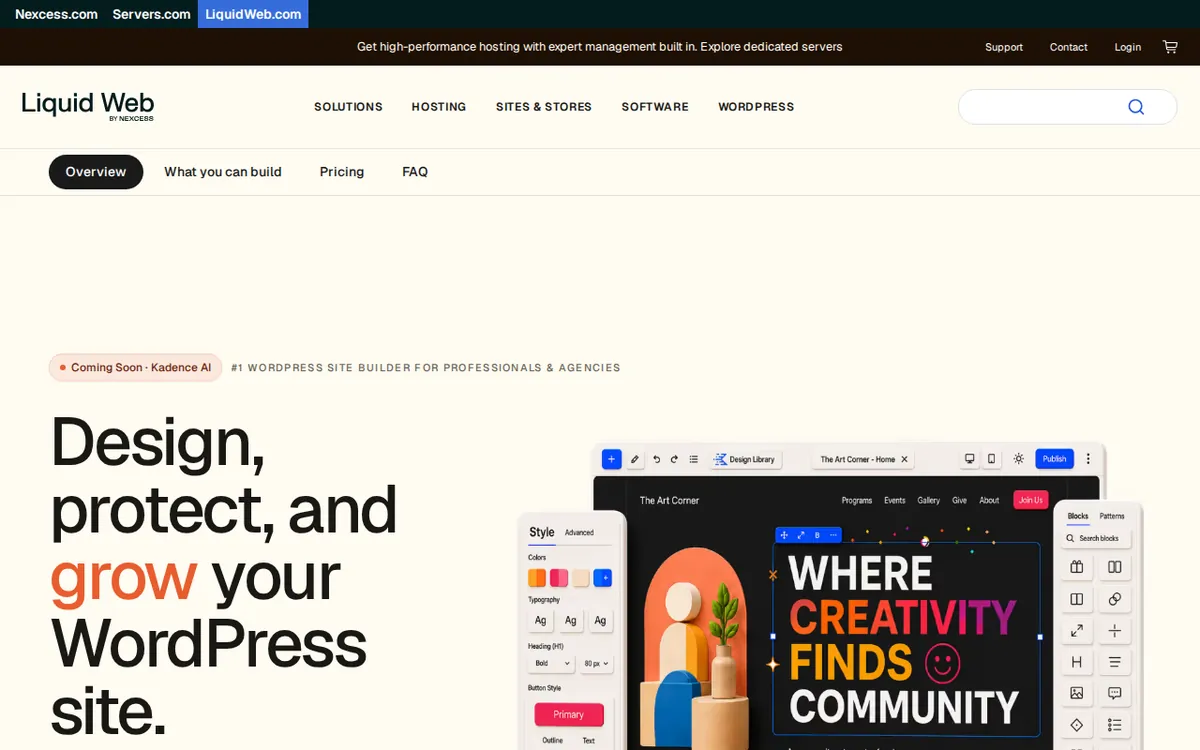Select the Patterns tab
The width and height of the screenshot is (1200, 750).
click(1112, 516)
